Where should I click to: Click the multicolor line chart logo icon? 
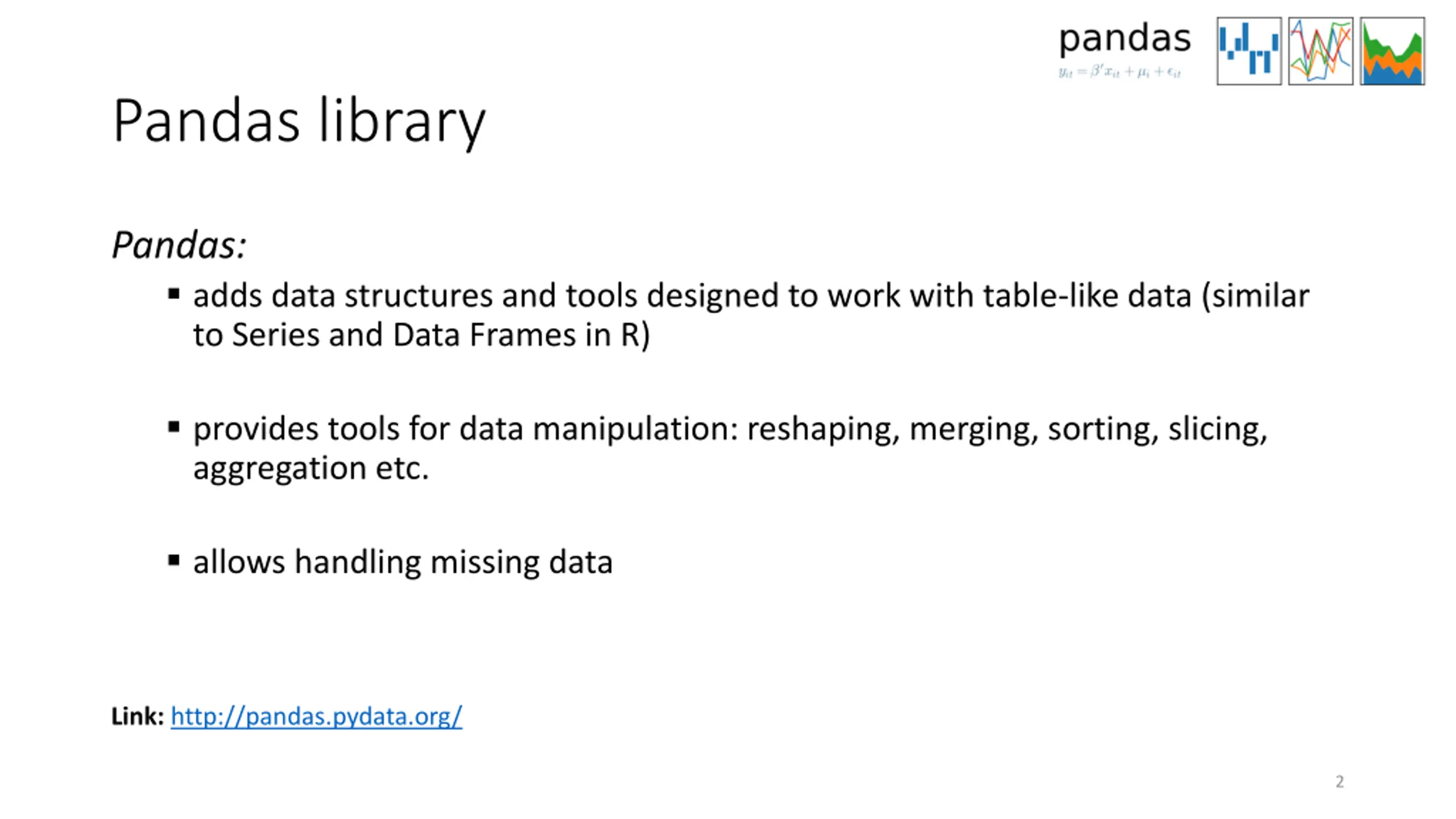click(x=1321, y=51)
